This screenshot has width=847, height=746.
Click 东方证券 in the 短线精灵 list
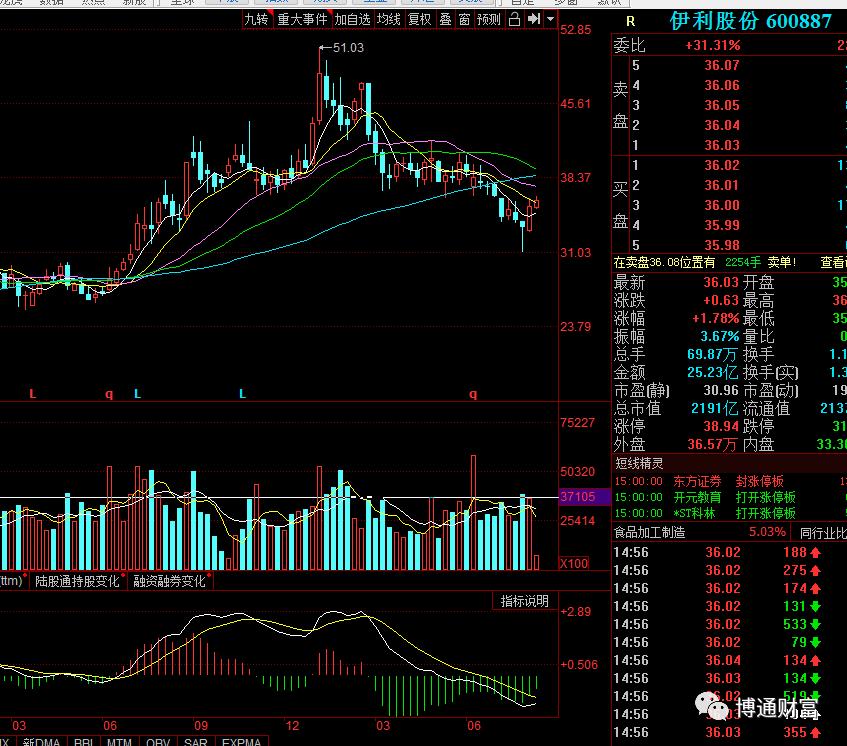(697, 481)
